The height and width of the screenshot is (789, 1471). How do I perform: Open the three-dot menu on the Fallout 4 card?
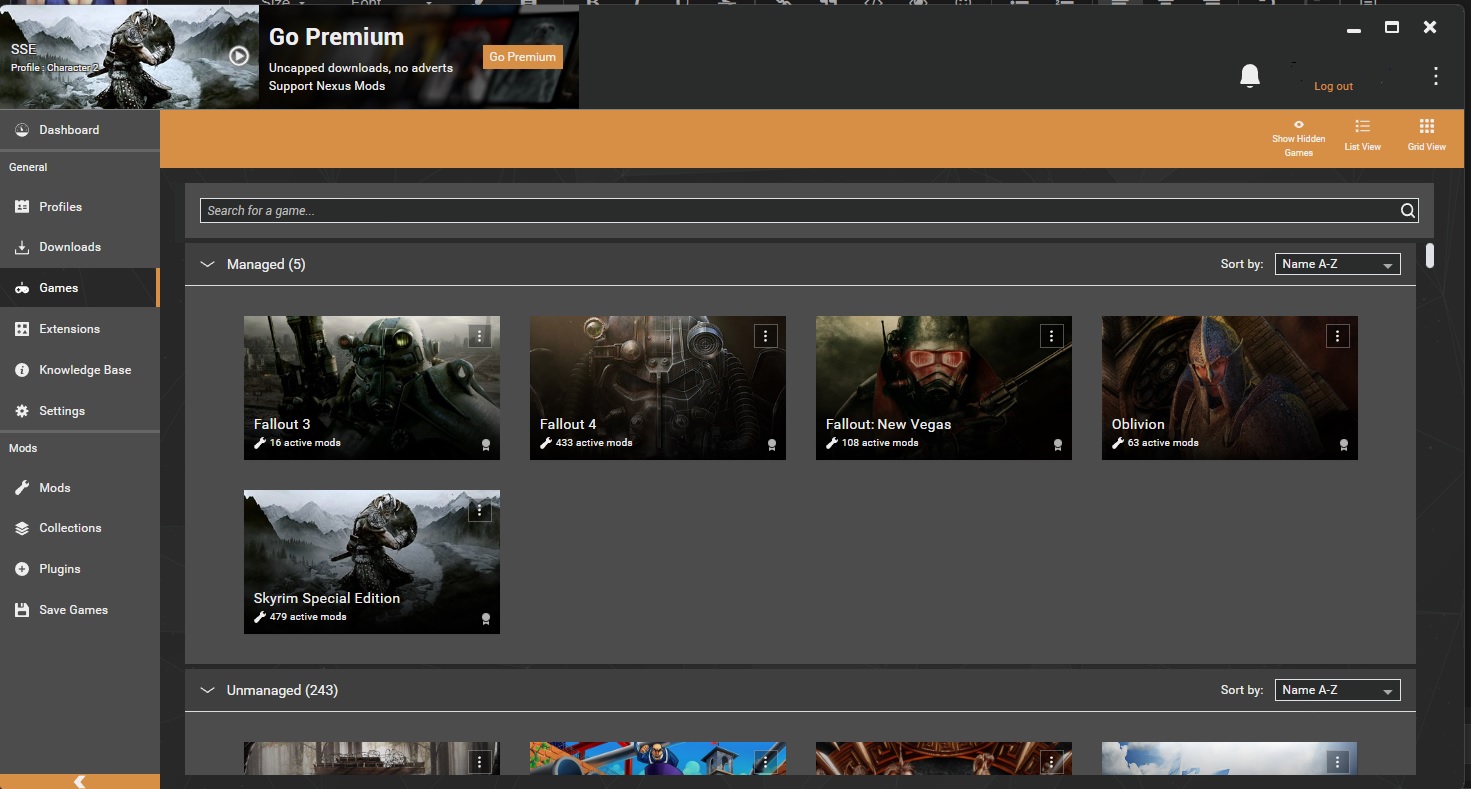pyautogui.click(x=766, y=336)
